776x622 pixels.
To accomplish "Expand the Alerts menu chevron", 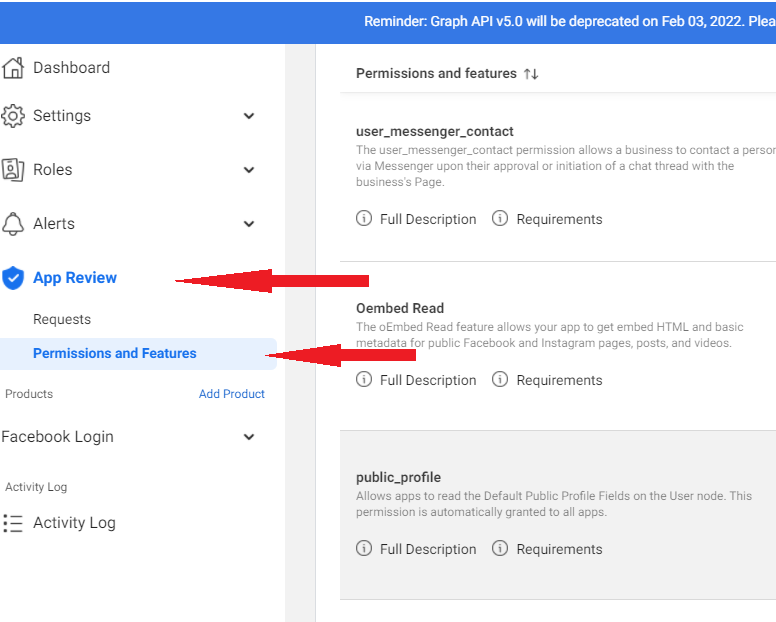I will tap(249, 224).
